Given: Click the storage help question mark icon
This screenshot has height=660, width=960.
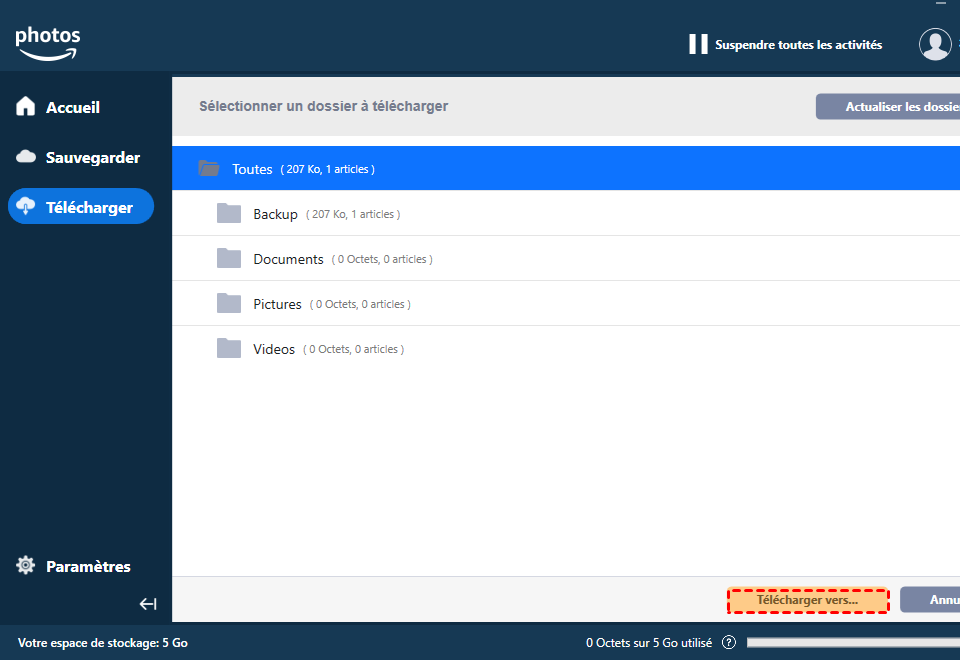Looking at the screenshot, I should [x=729, y=642].
